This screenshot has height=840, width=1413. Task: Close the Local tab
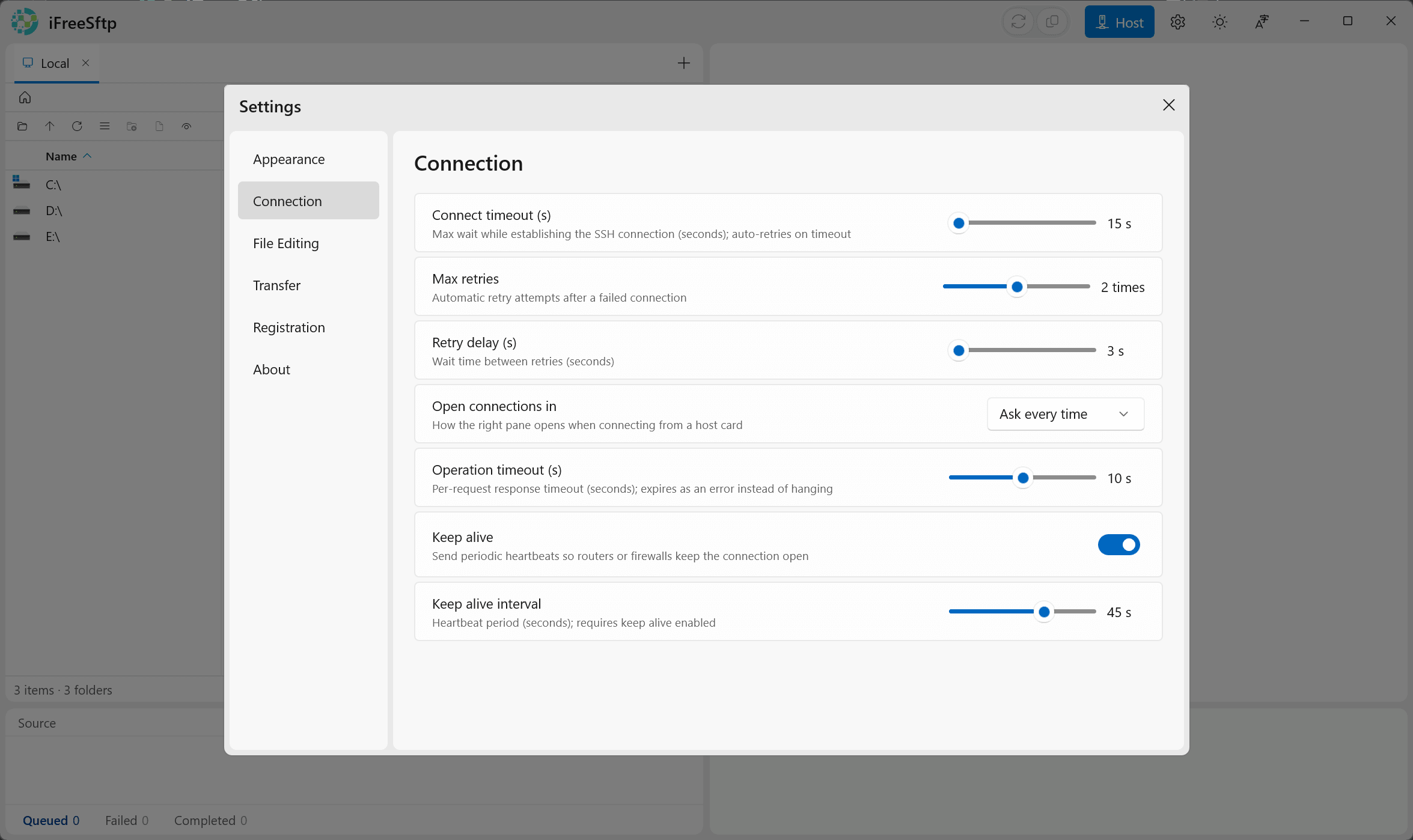click(x=85, y=62)
